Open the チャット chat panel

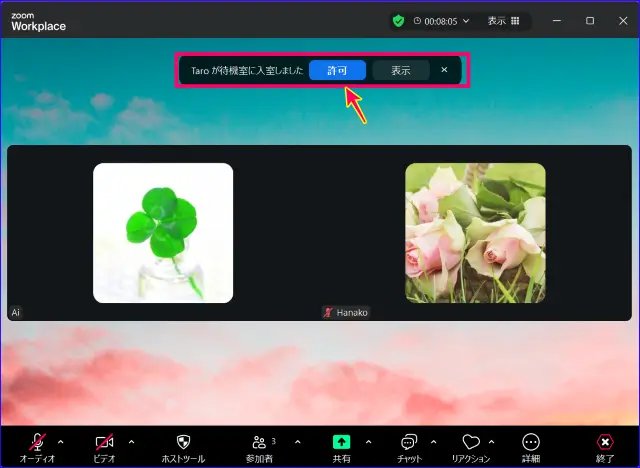408,443
